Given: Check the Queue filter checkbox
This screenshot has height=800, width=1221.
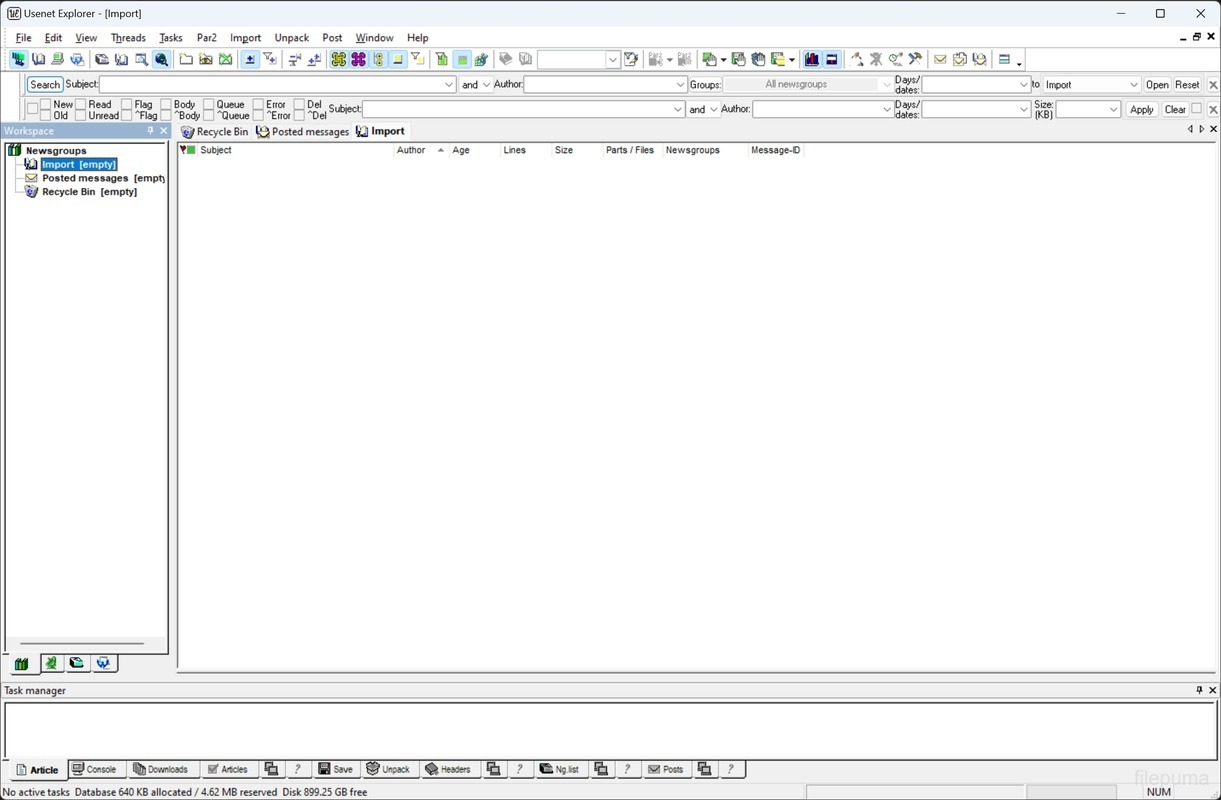Looking at the screenshot, I should click(x=209, y=104).
